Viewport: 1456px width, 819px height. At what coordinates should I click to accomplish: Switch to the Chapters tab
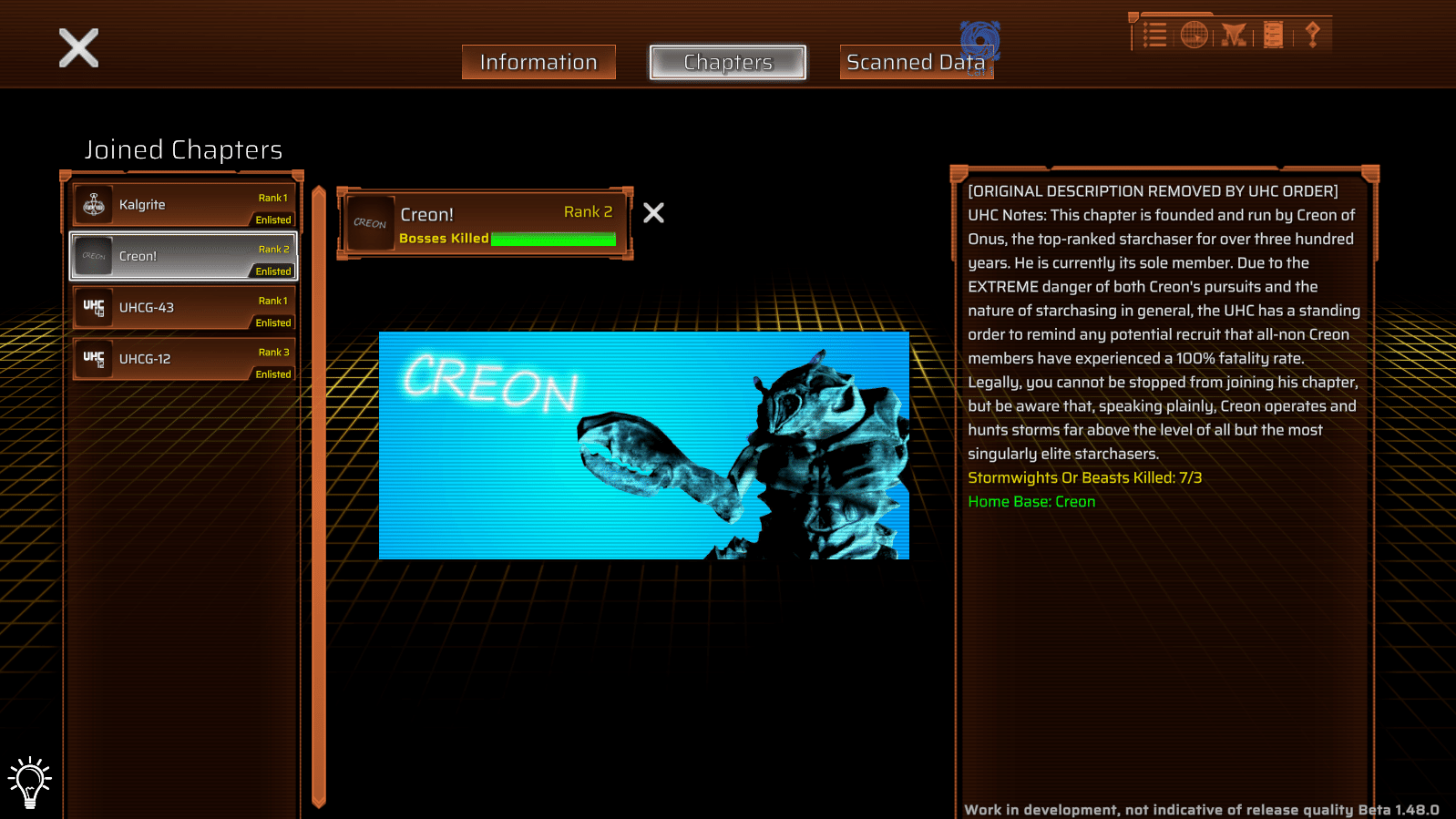click(x=728, y=62)
